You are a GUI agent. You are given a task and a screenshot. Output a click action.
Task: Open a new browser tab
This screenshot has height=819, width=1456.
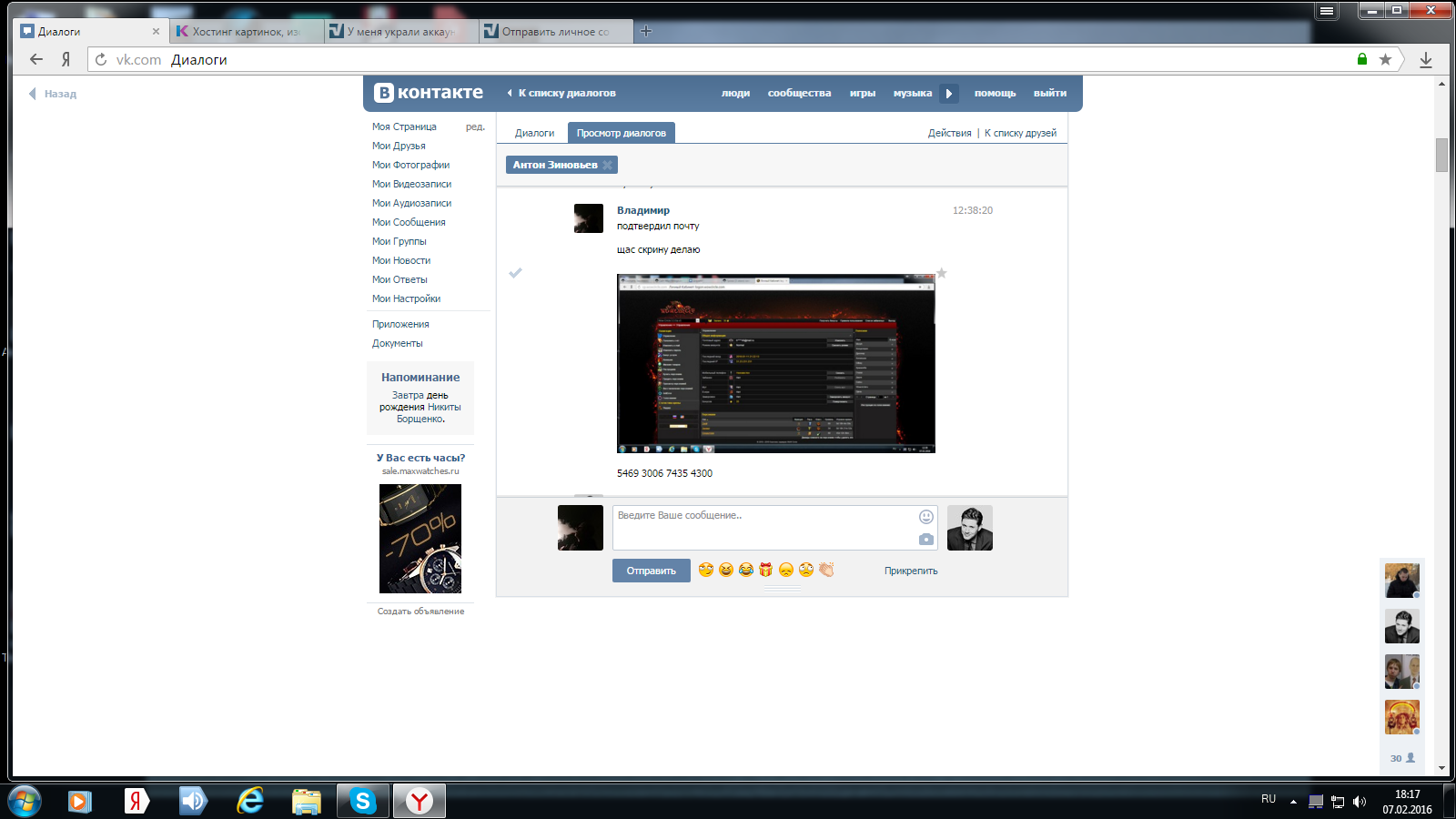tap(646, 31)
